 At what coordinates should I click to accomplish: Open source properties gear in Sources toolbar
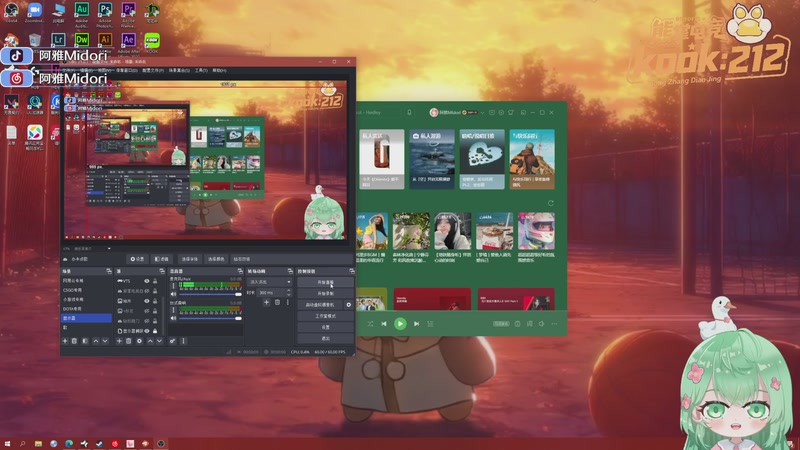tap(139, 341)
